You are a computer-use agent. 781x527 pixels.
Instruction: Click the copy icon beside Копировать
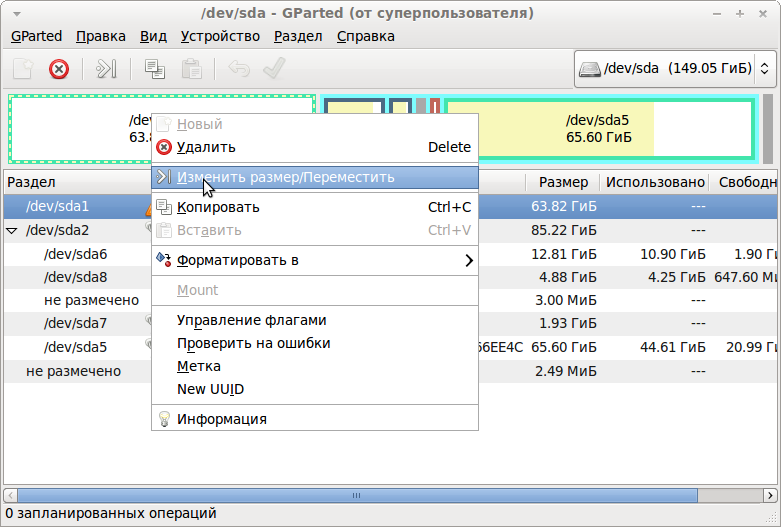(164, 207)
